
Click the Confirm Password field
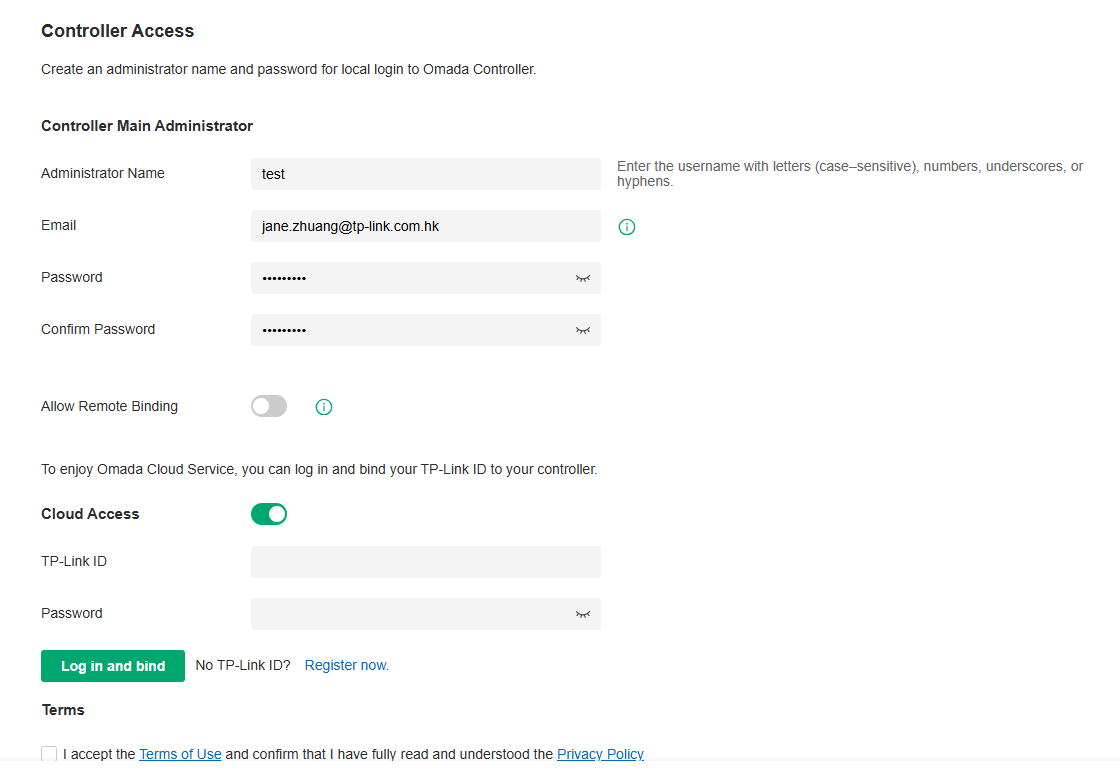410,330
